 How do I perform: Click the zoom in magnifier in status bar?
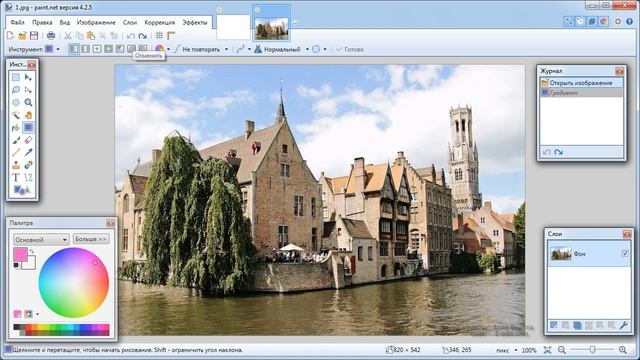click(622, 350)
